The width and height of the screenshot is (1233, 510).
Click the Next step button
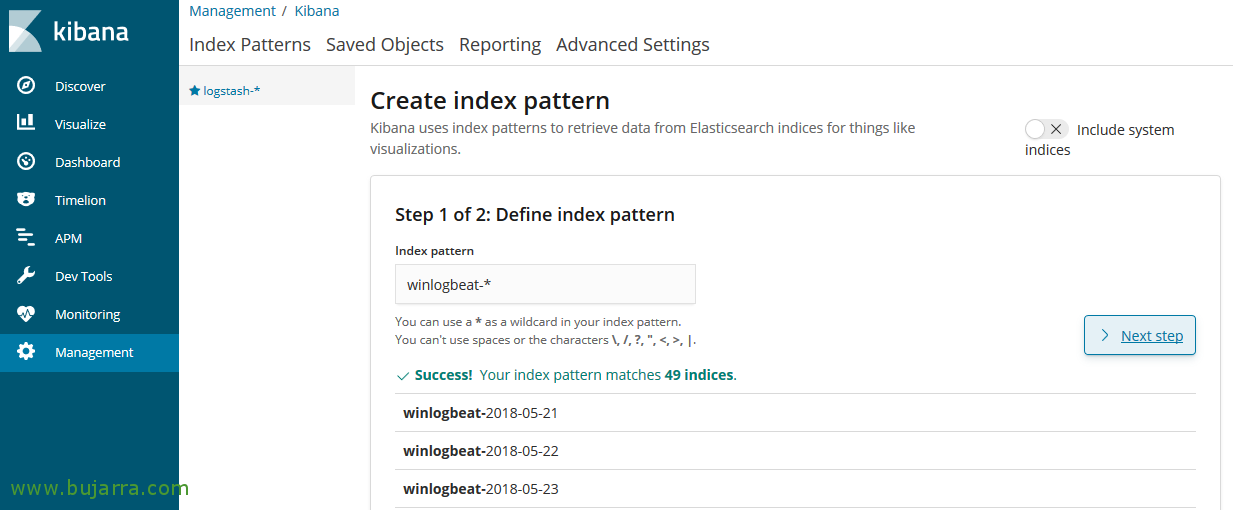point(1140,335)
